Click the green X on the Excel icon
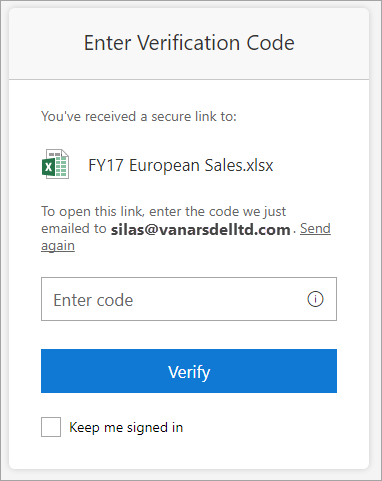 [x=48, y=167]
